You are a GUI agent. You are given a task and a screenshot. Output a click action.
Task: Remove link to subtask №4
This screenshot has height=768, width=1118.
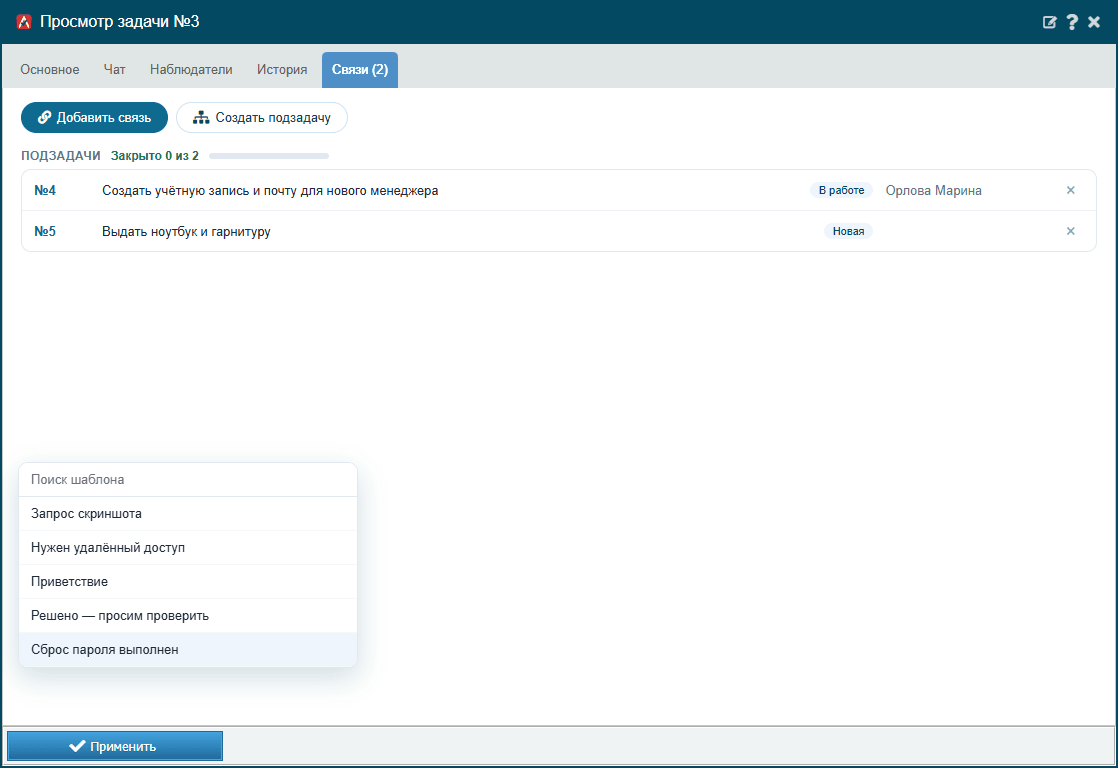coord(1070,190)
